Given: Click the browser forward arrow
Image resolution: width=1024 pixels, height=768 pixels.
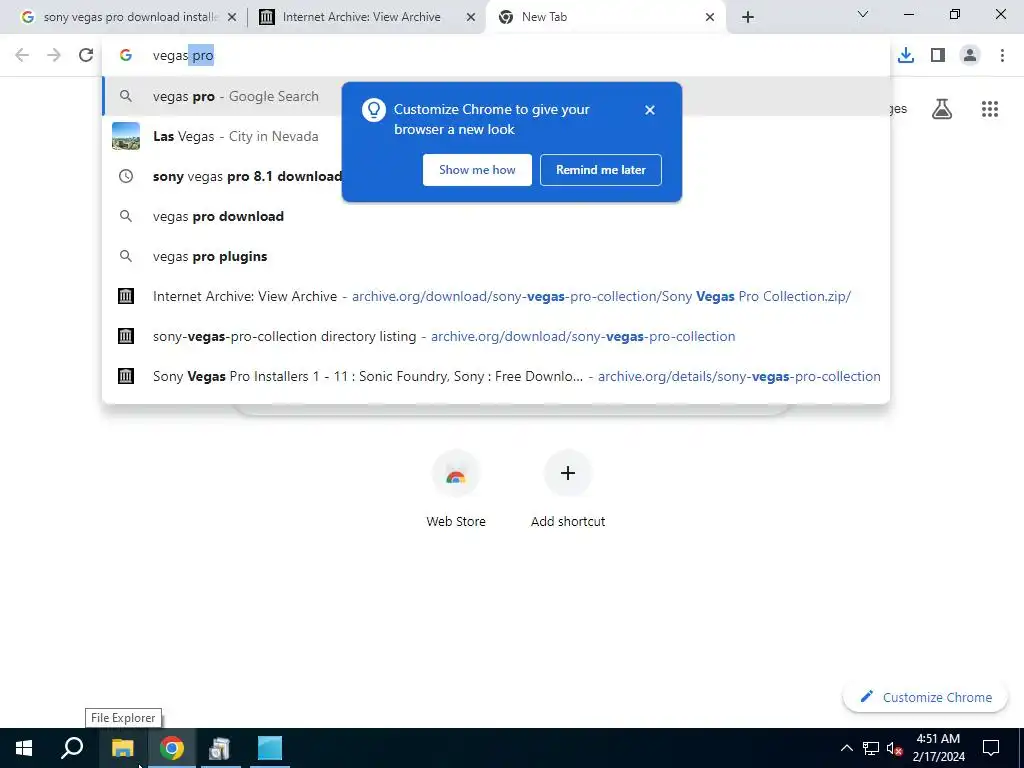Looking at the screenshot, I should pos(54,56).
